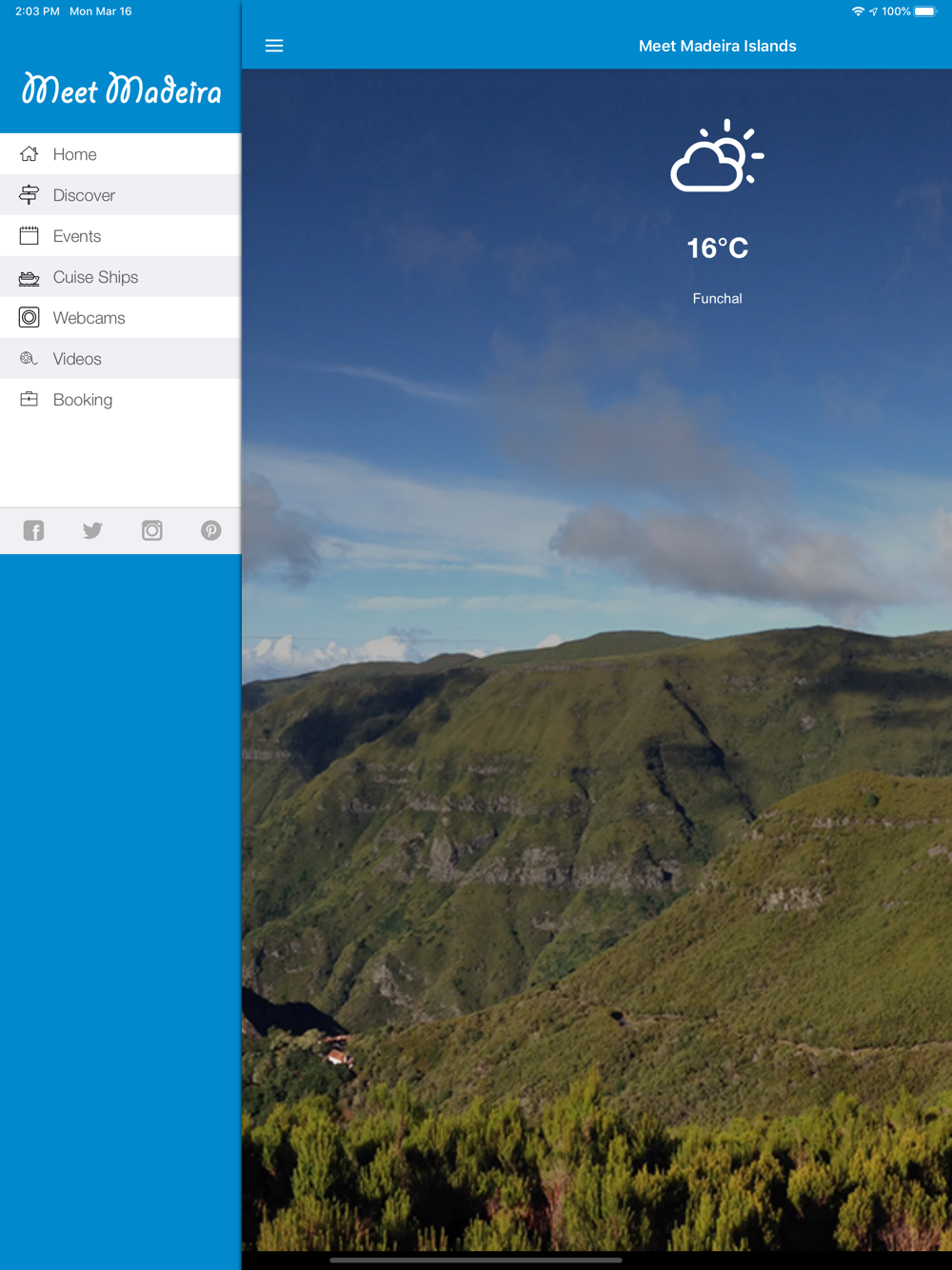Screen dimensions: 952x1270
Task: Tap the 100% battery percentage text
Action: [x=896, y=11]
